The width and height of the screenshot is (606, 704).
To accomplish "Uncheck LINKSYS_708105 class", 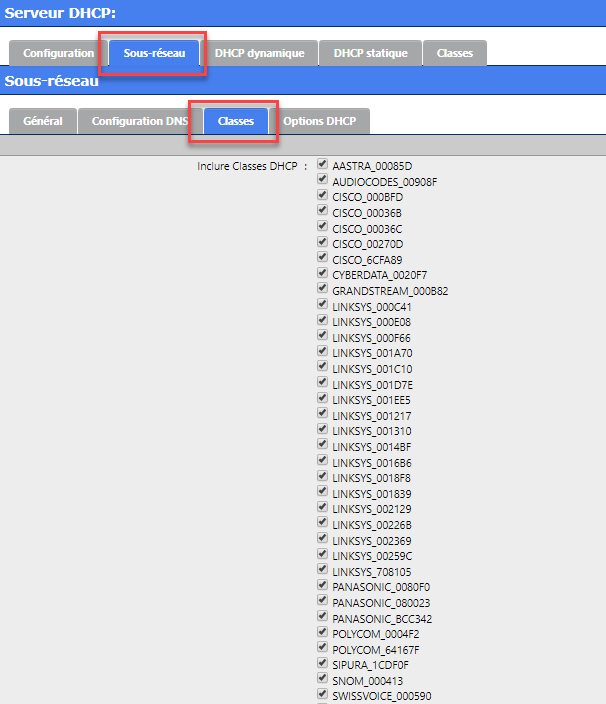I will coord(322,569).
